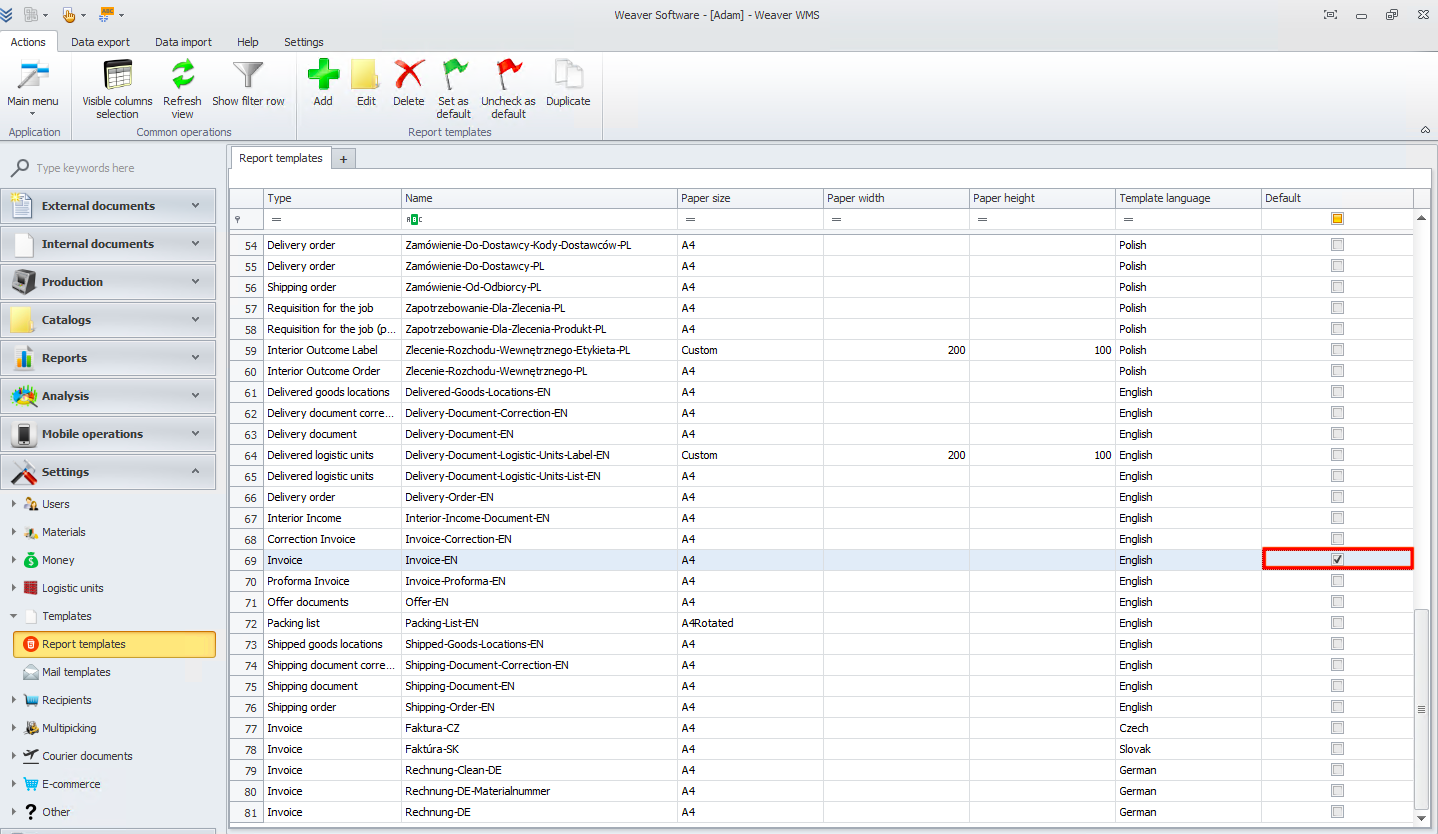The height and width of the screenshot is (834, 1438).
Task: Click the scrollbar up arrow in grid
Action: [1422, 218]
